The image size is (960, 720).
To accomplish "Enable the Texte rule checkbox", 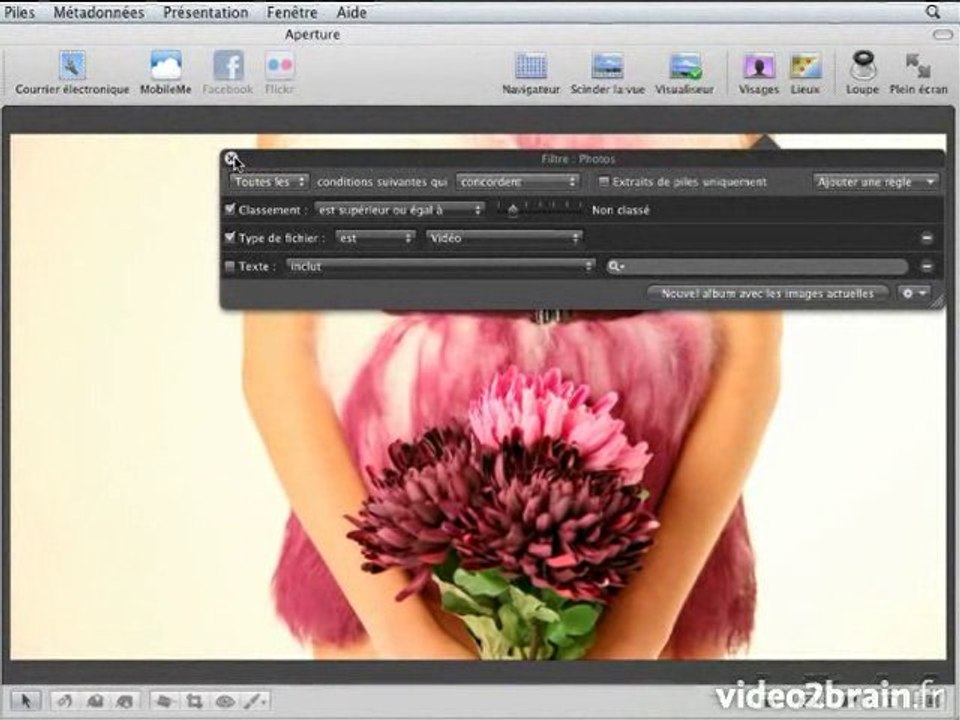I will pos(230,266).
